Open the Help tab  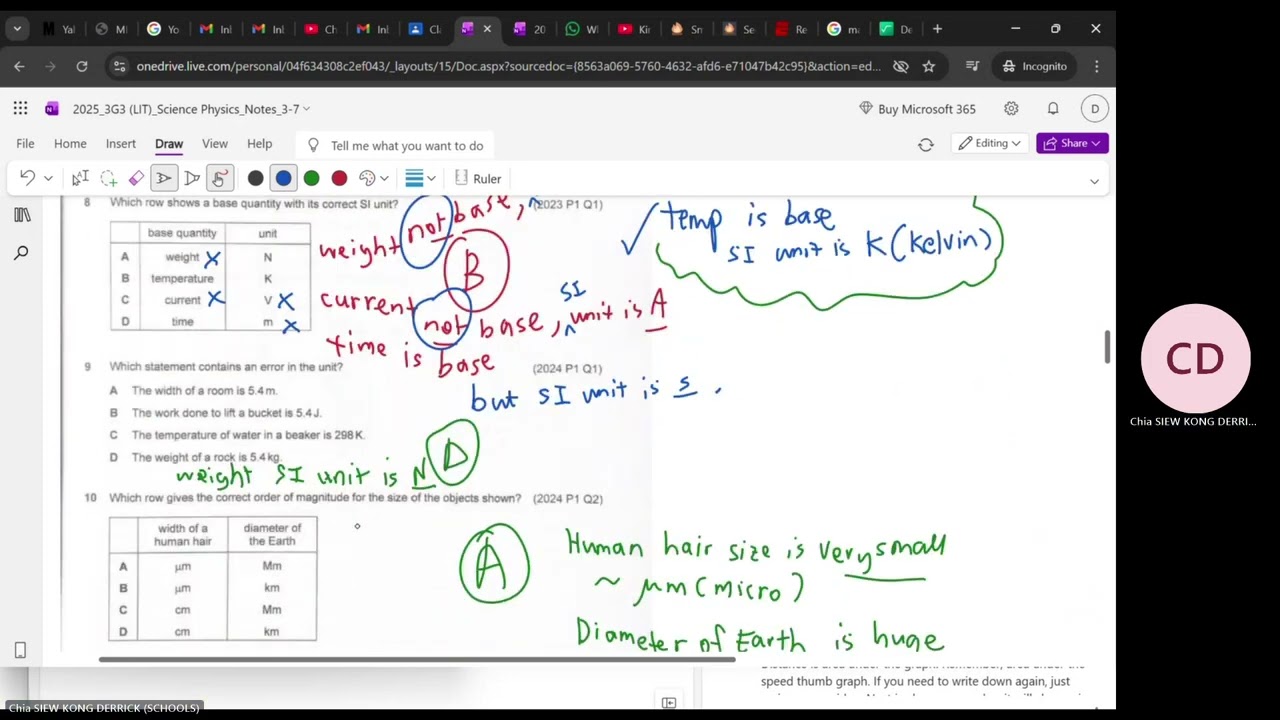(259, 144)
